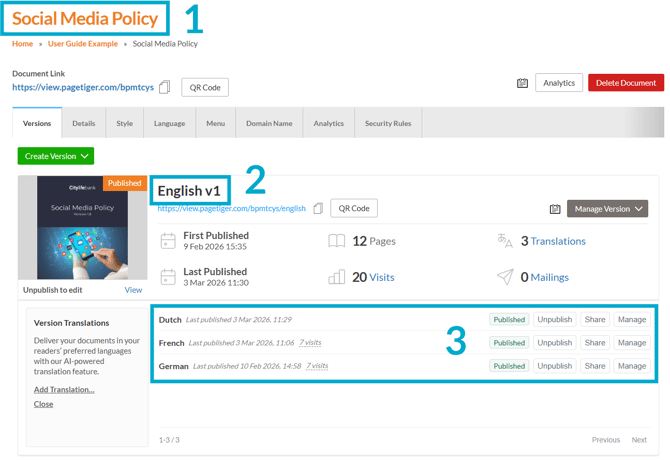Click the French language name
This screenshot has height=460, width=670.
[171, 343]
